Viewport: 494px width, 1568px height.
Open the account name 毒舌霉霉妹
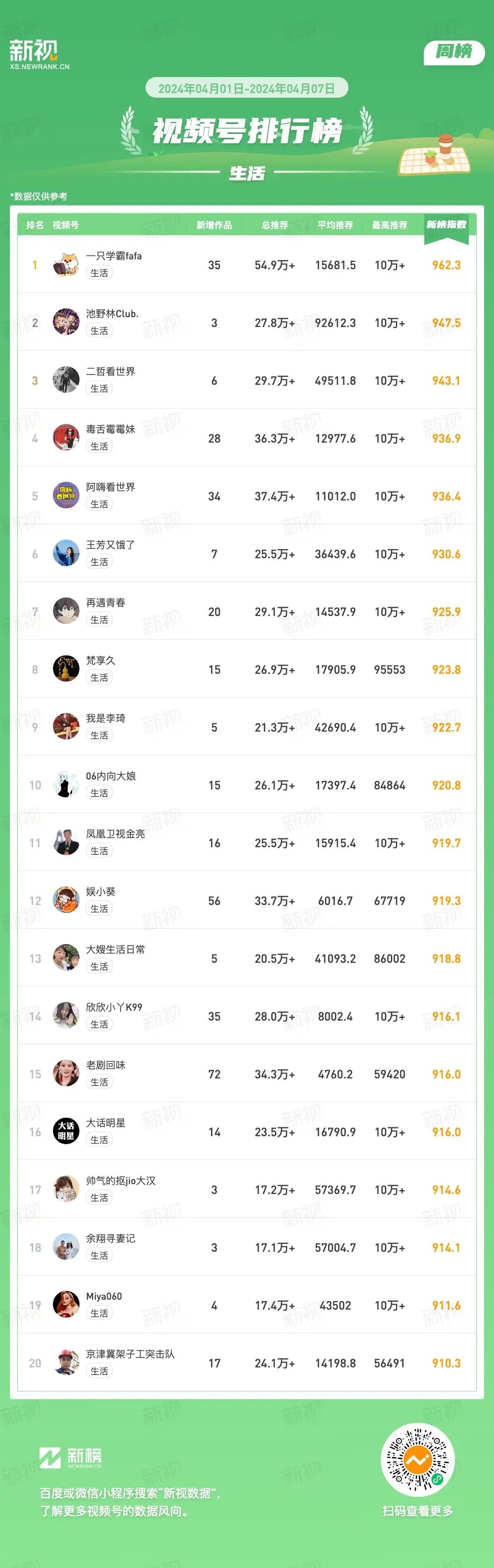pos(110,429)
